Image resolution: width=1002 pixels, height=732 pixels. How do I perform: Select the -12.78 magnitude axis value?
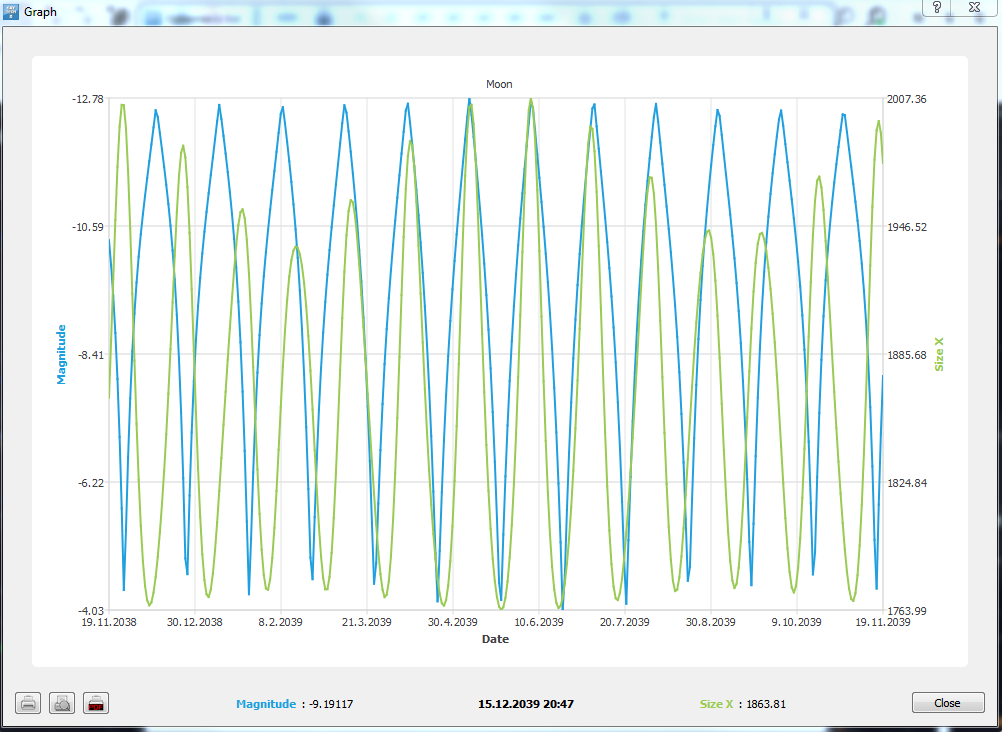pos(88,99)
